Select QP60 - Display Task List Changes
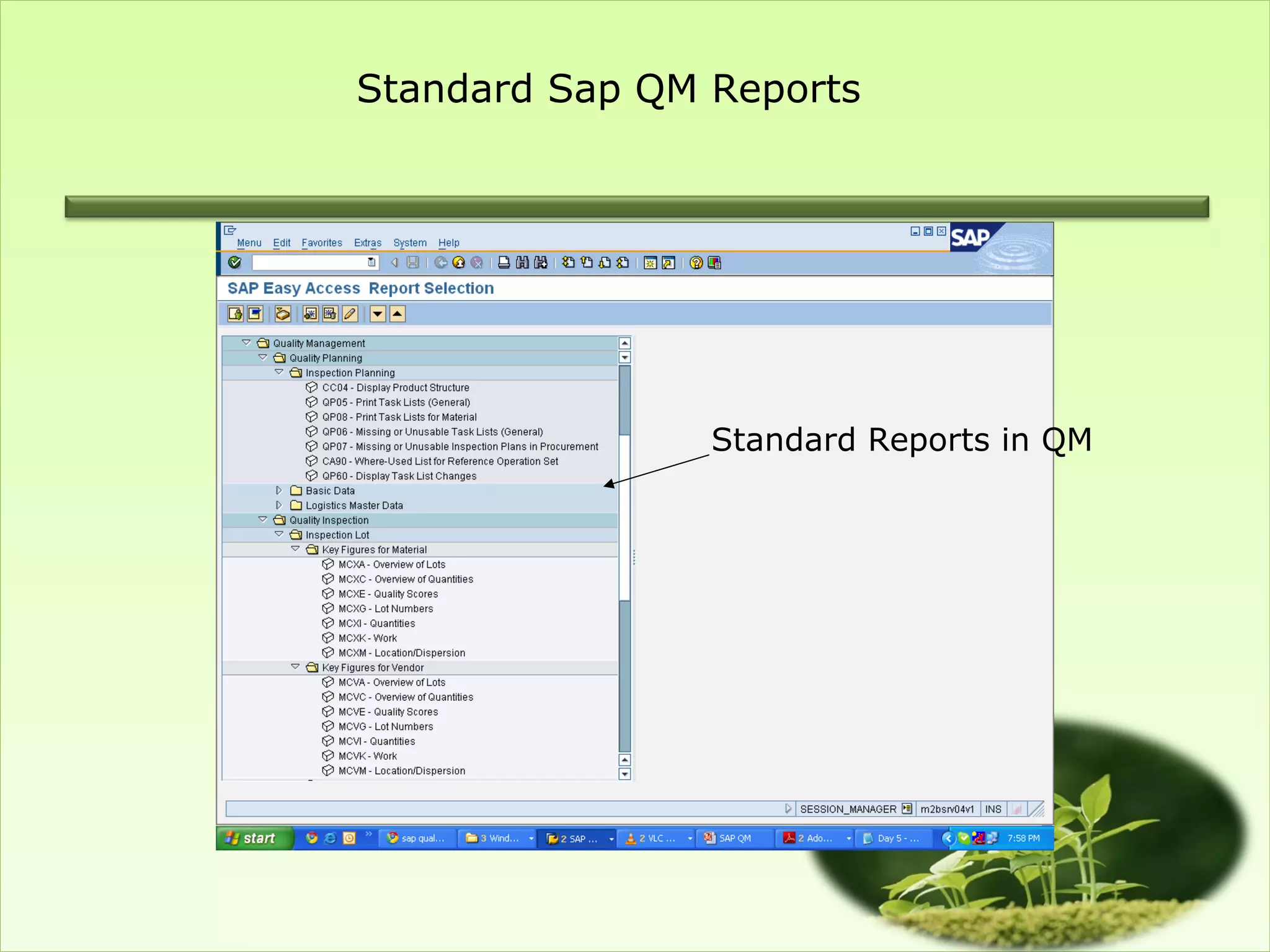This screenshot has height=952, width=1270. (399, 476)
